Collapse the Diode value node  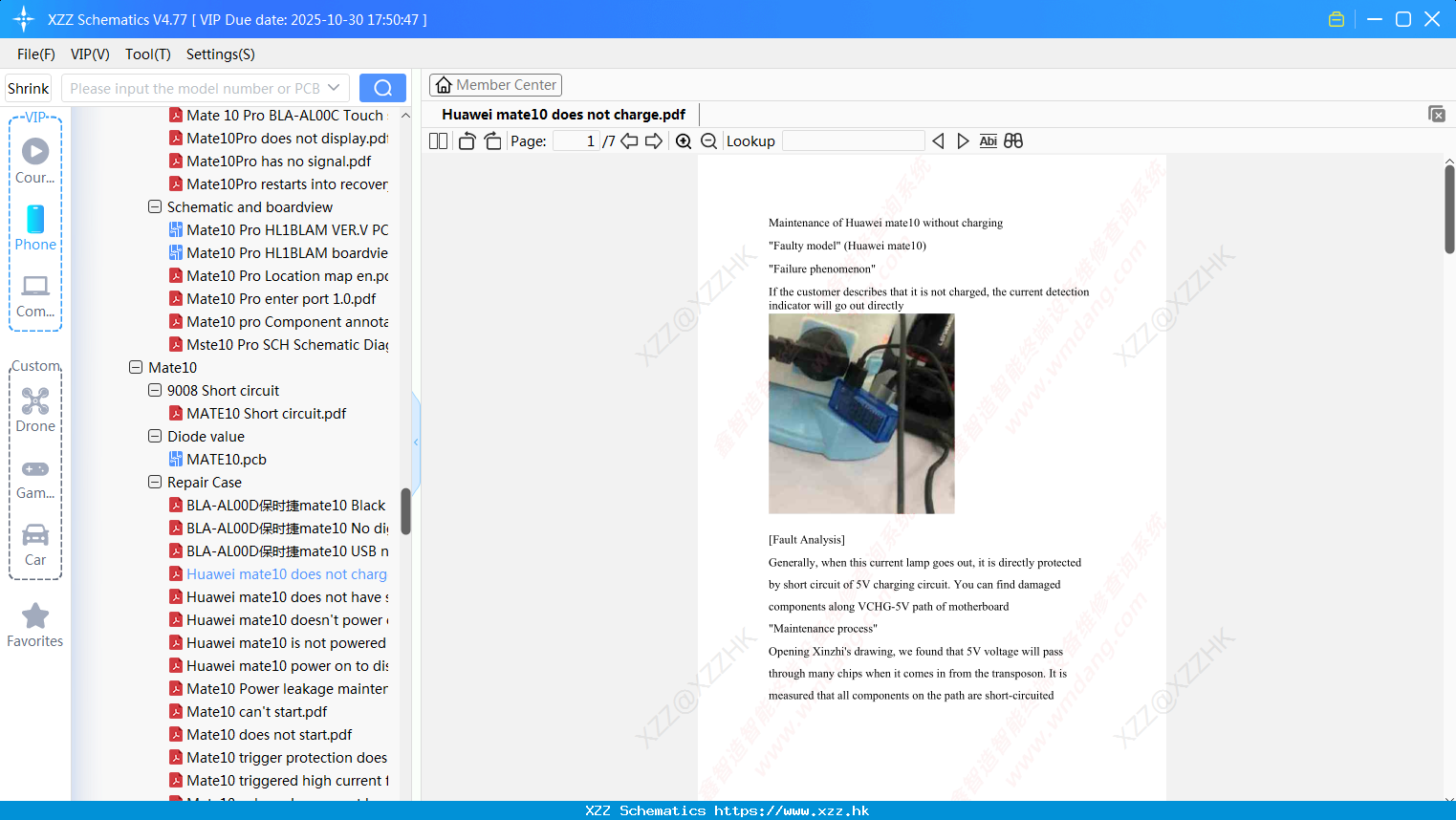155,436
